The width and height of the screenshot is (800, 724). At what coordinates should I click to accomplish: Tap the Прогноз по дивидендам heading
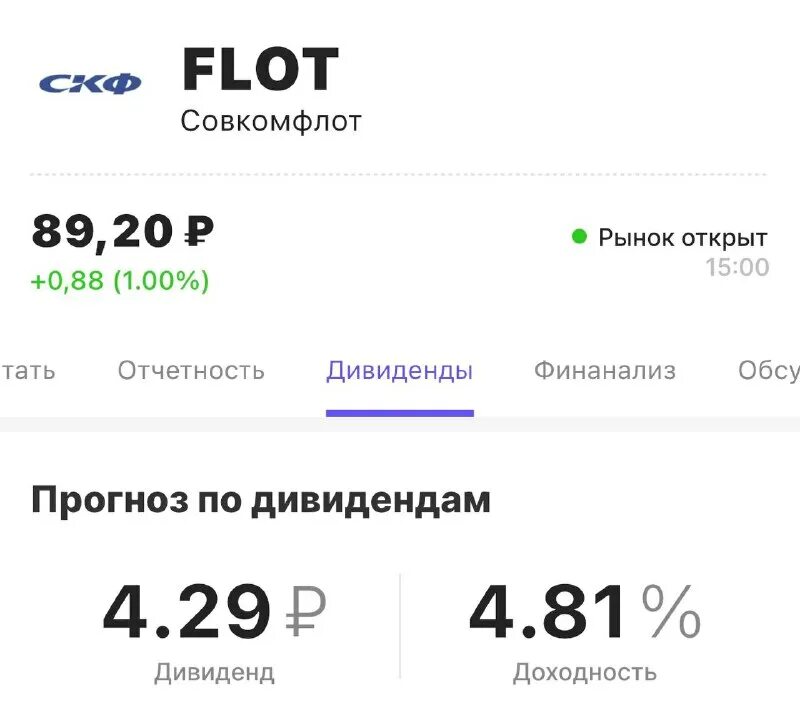[260, 499]
